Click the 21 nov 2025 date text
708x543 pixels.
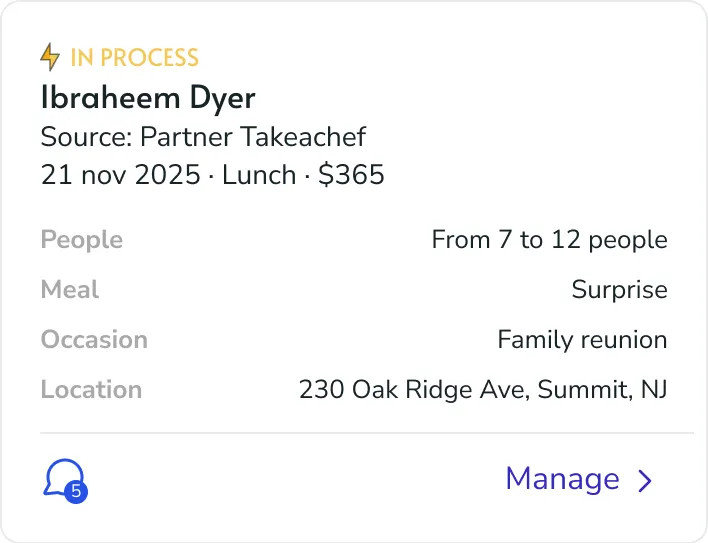(120, 175)
